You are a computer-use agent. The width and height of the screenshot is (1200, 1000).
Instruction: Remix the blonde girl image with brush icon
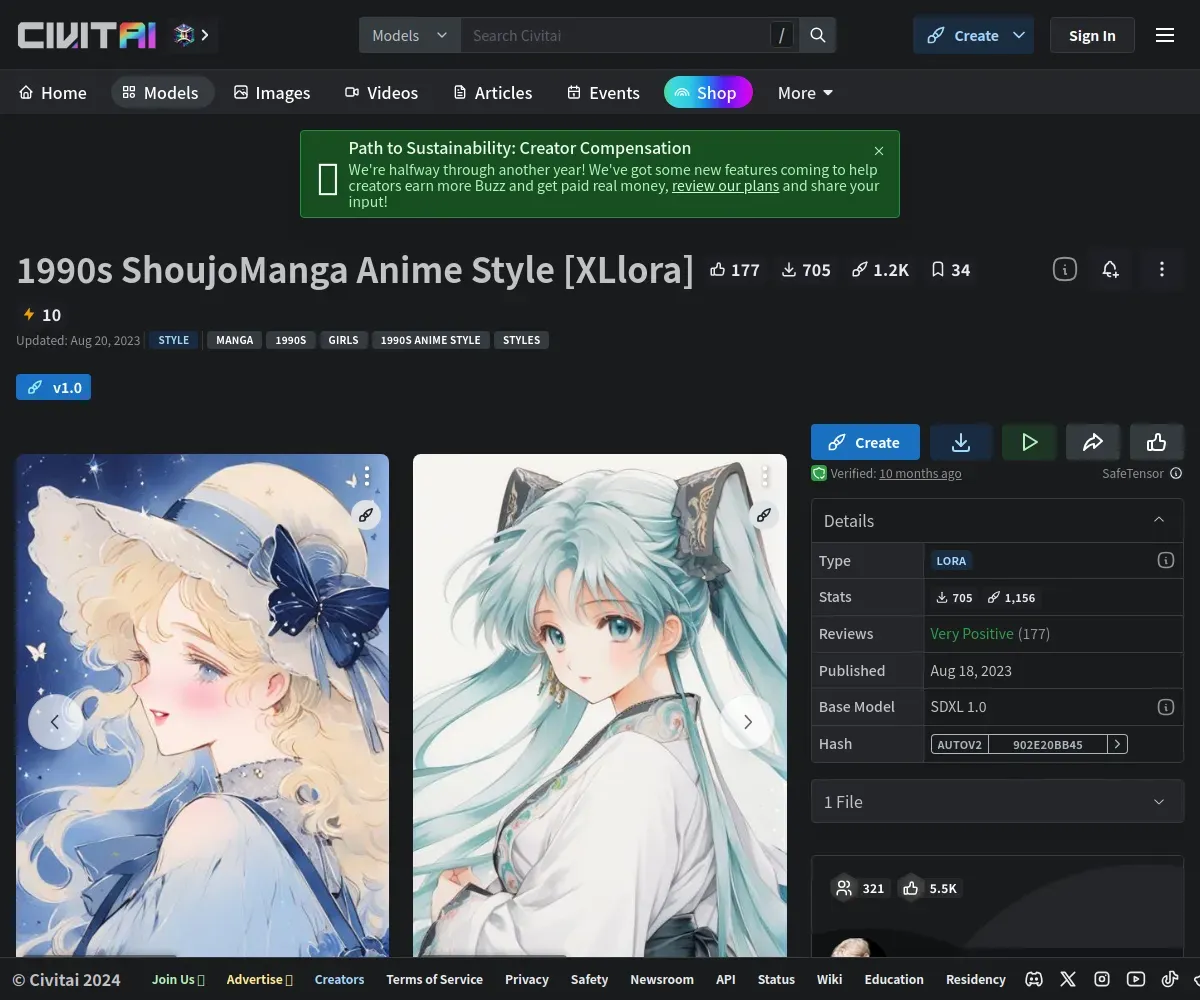coord(367,516)
